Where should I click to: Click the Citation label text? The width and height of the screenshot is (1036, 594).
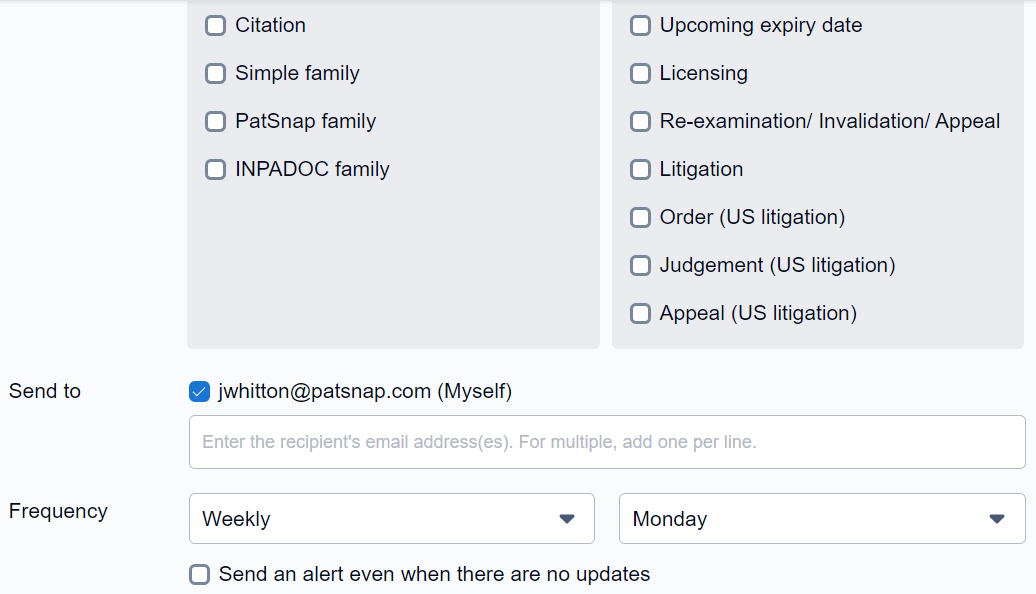point(270,26)
